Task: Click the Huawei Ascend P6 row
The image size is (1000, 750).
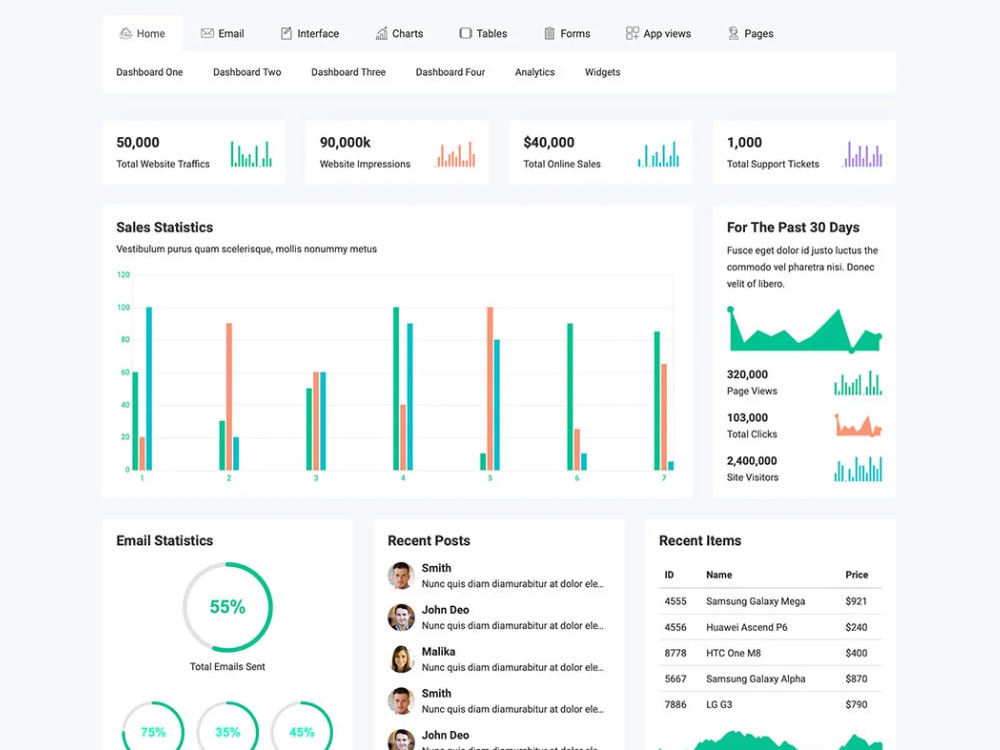Action: click(770, 627)
